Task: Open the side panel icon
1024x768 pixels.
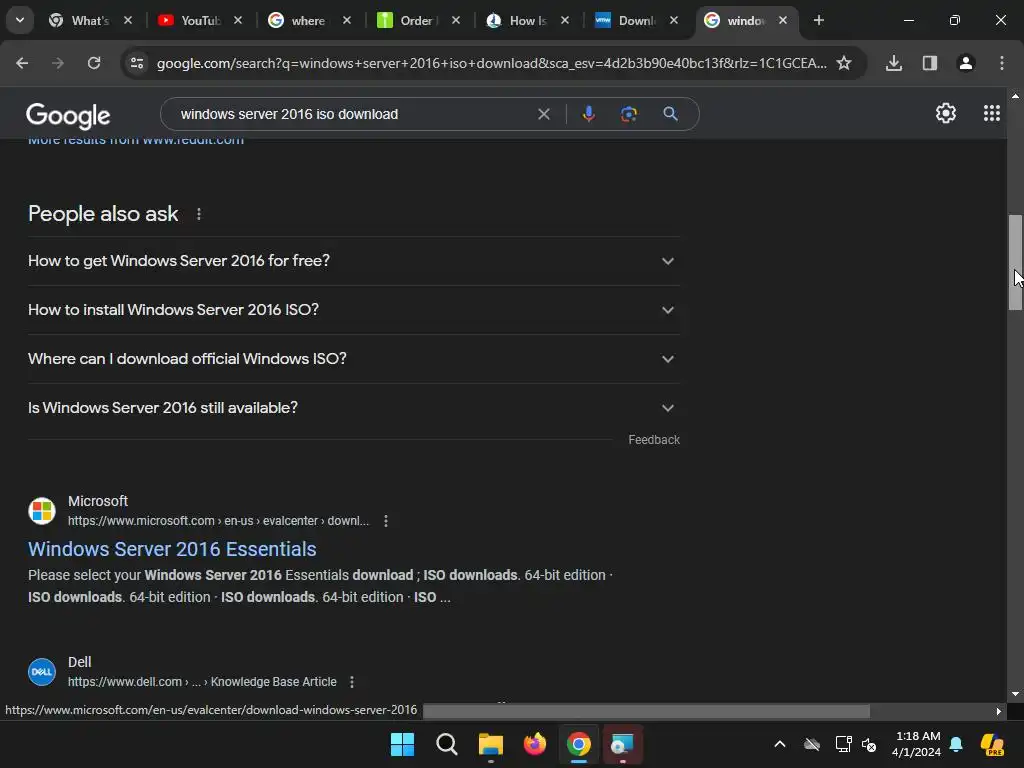Action: click(930, 63)
